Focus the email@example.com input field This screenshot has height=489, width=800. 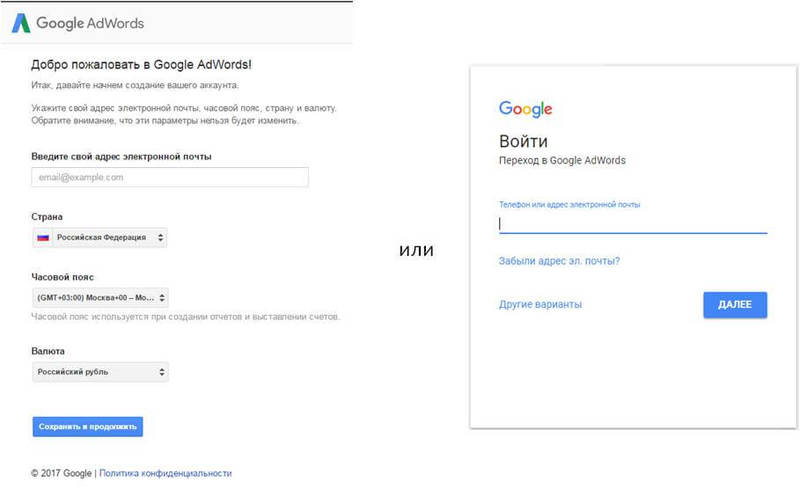click(170, 177)
